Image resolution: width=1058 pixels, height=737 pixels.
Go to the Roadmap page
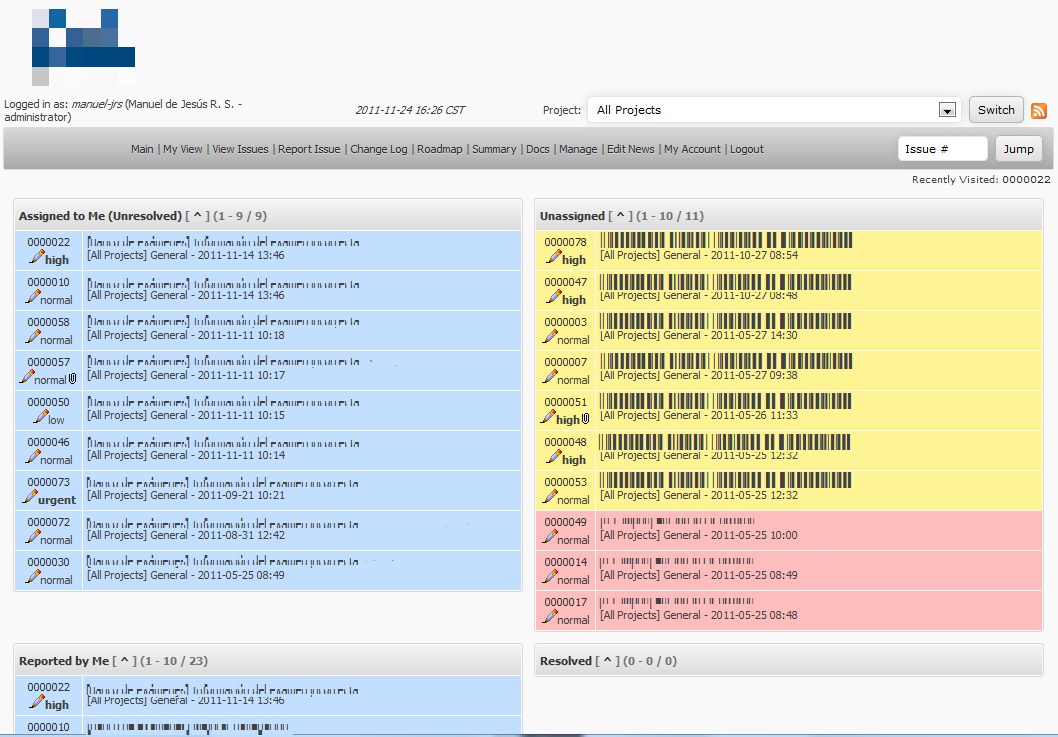click(x=440, y=149)
